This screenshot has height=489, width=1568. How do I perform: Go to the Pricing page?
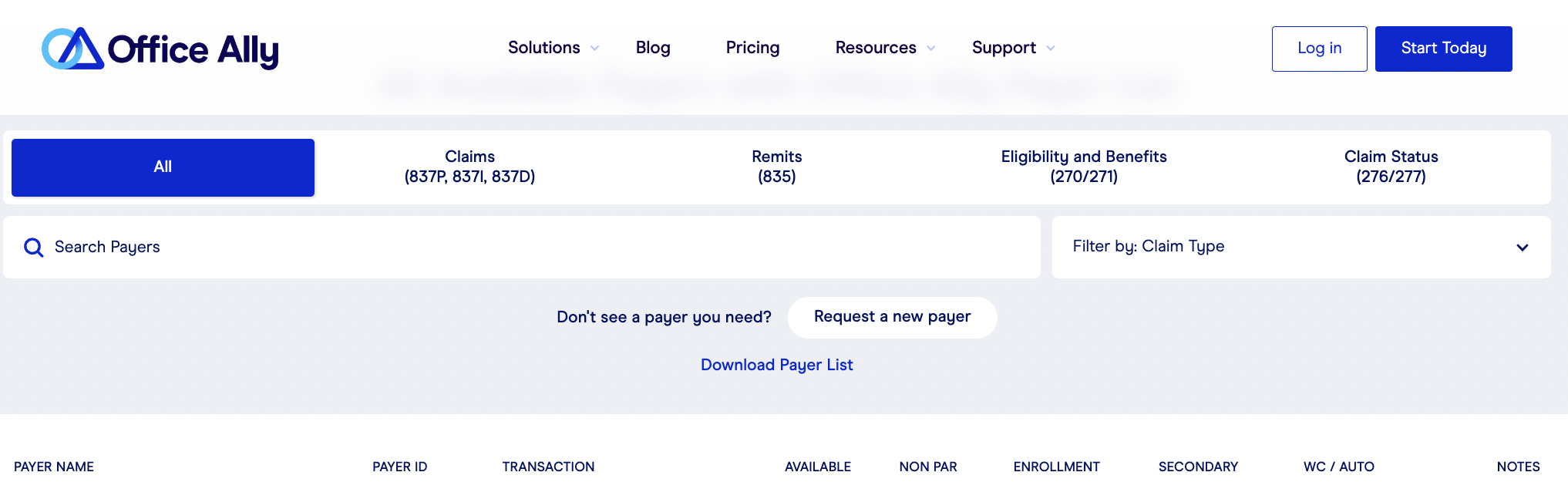[x=752, y=48]
